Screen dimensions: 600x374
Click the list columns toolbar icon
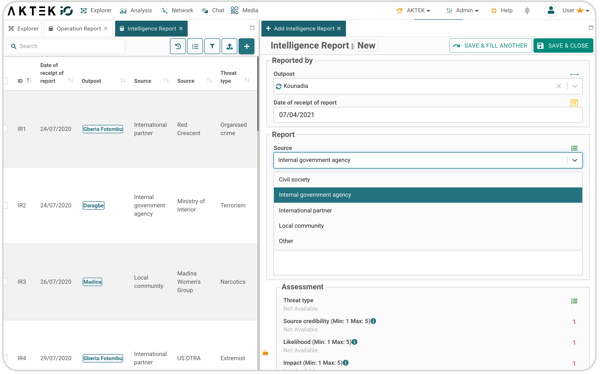(195, 46)
